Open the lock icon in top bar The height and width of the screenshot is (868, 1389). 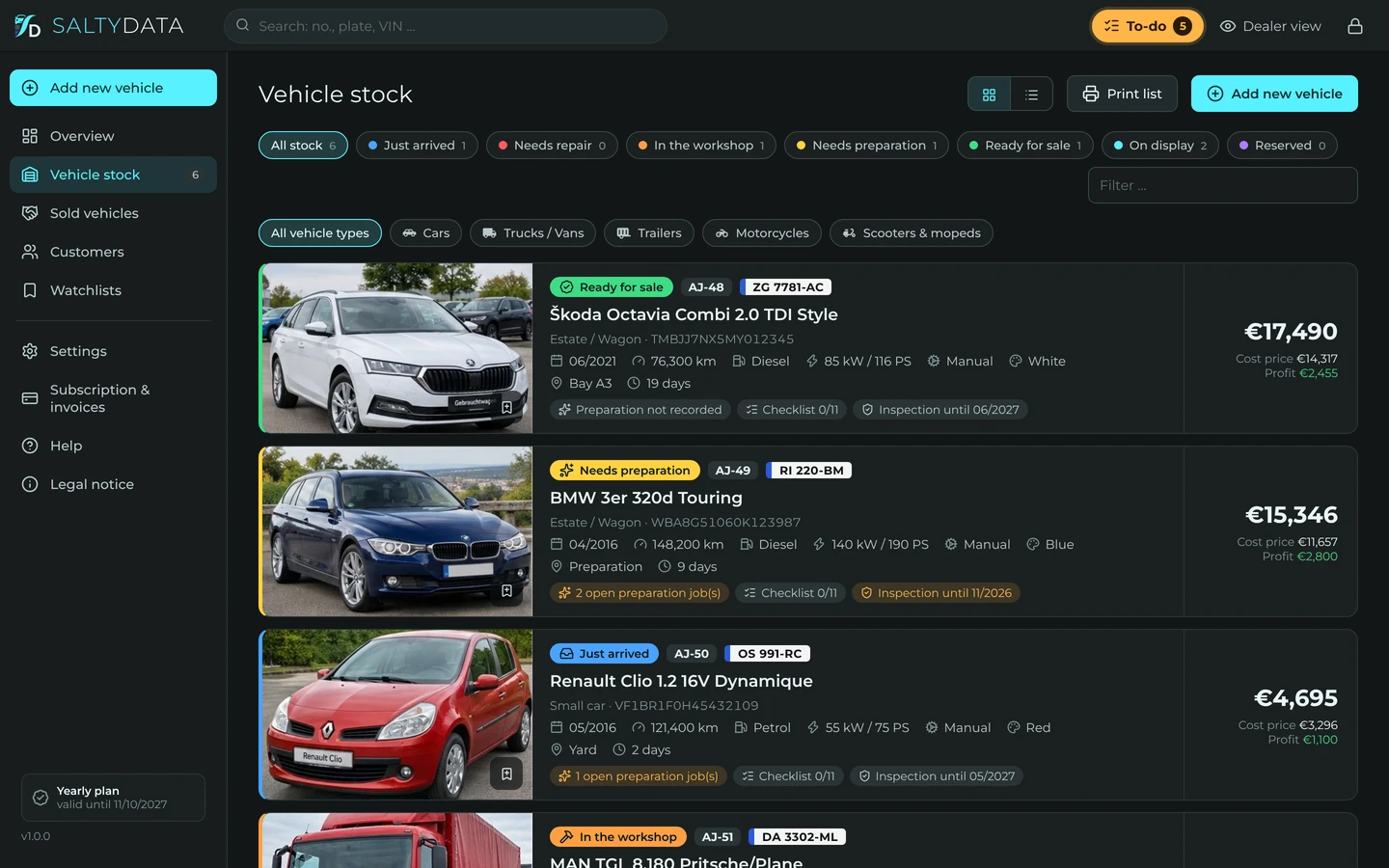1355,26
